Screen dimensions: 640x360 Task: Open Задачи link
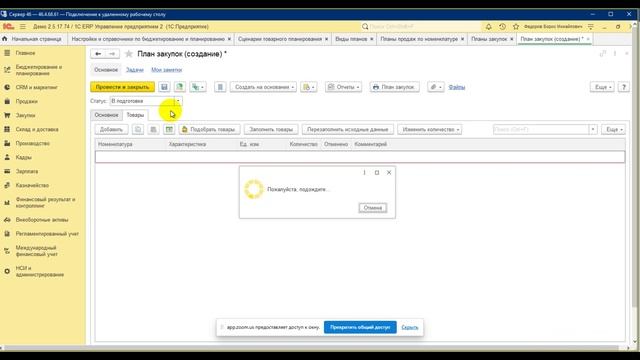click(x=134, y=70)
